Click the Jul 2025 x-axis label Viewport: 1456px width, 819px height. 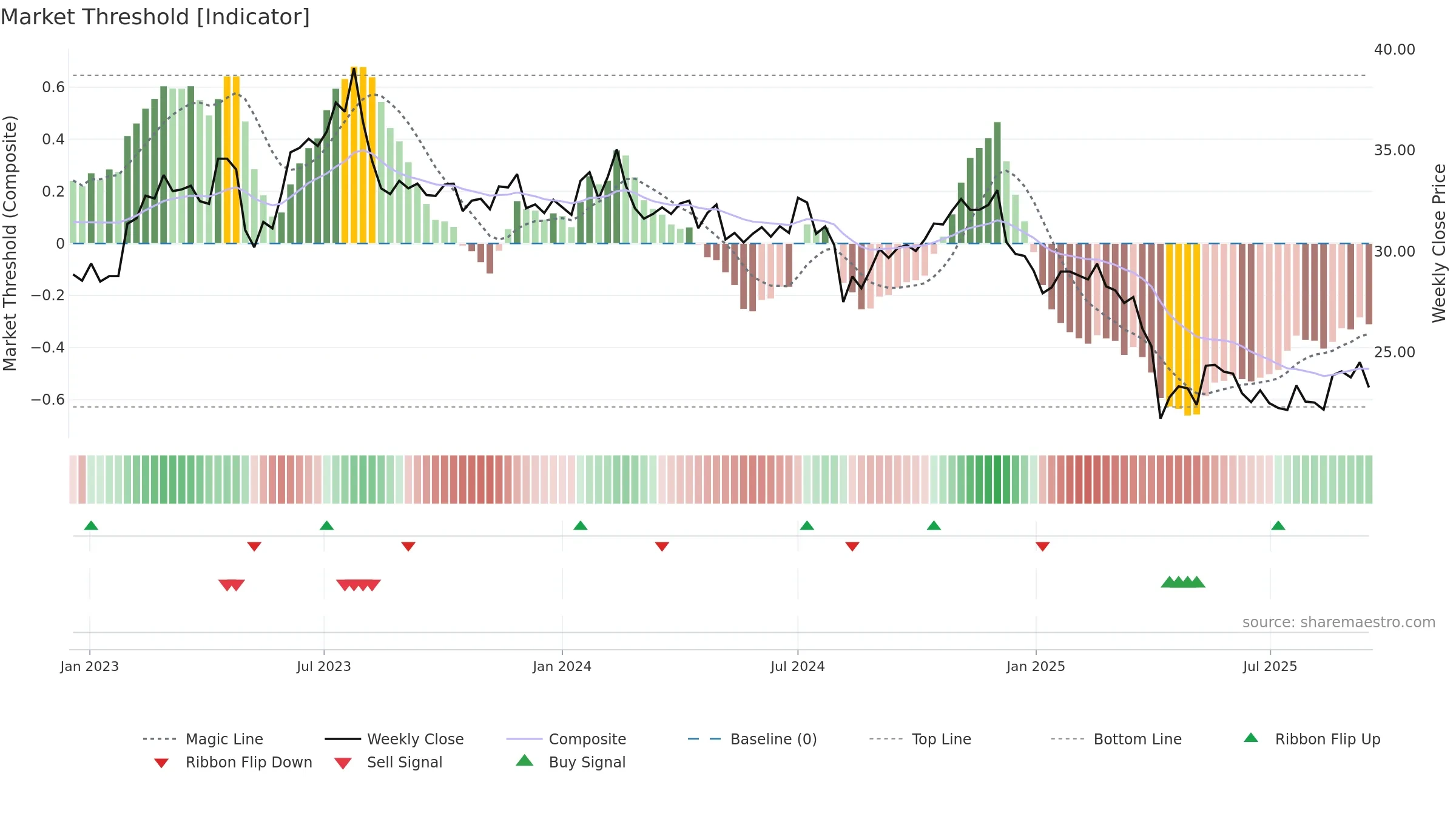pyautogui.click(x=1270, y=667)
